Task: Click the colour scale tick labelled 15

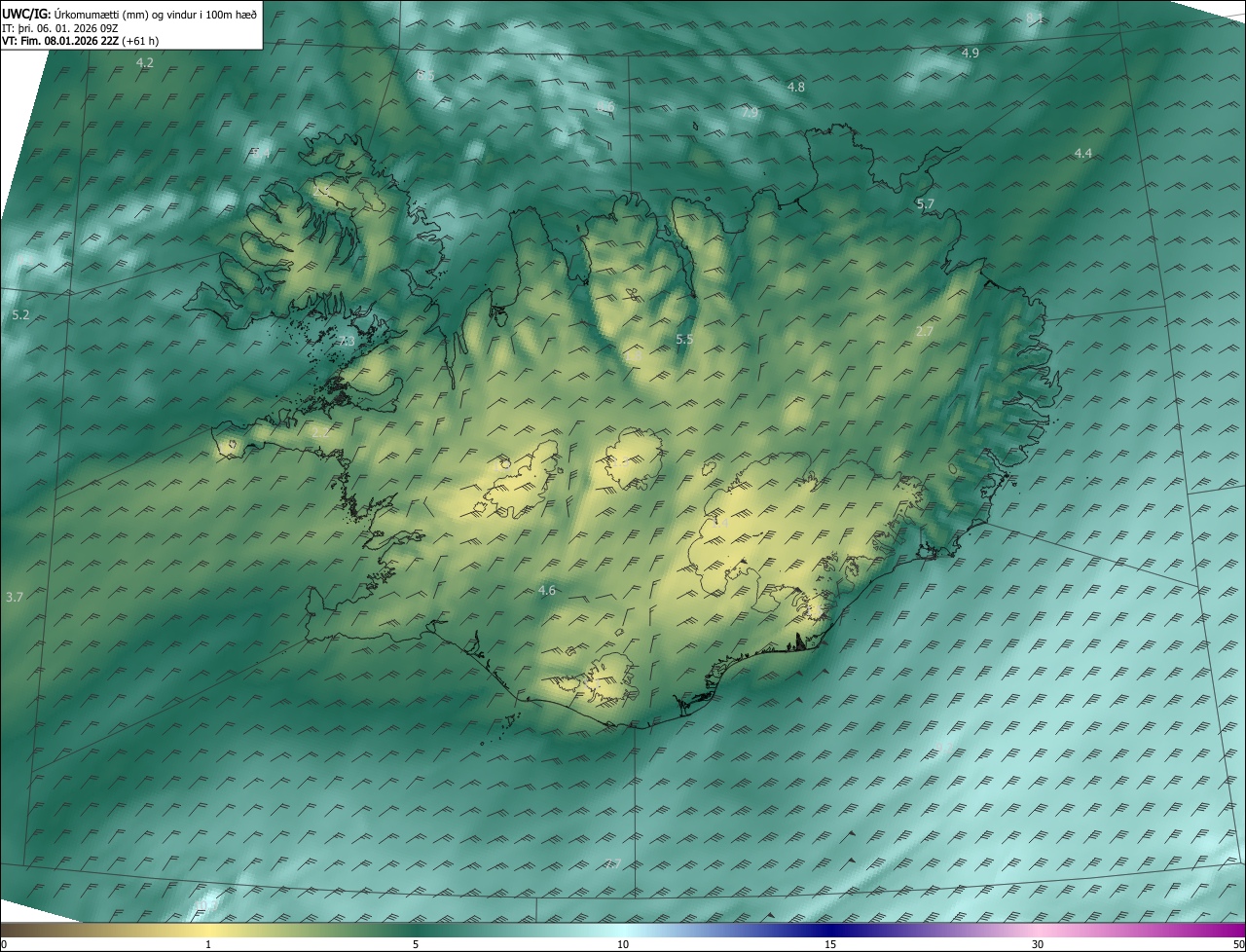Action: point(830,944)
